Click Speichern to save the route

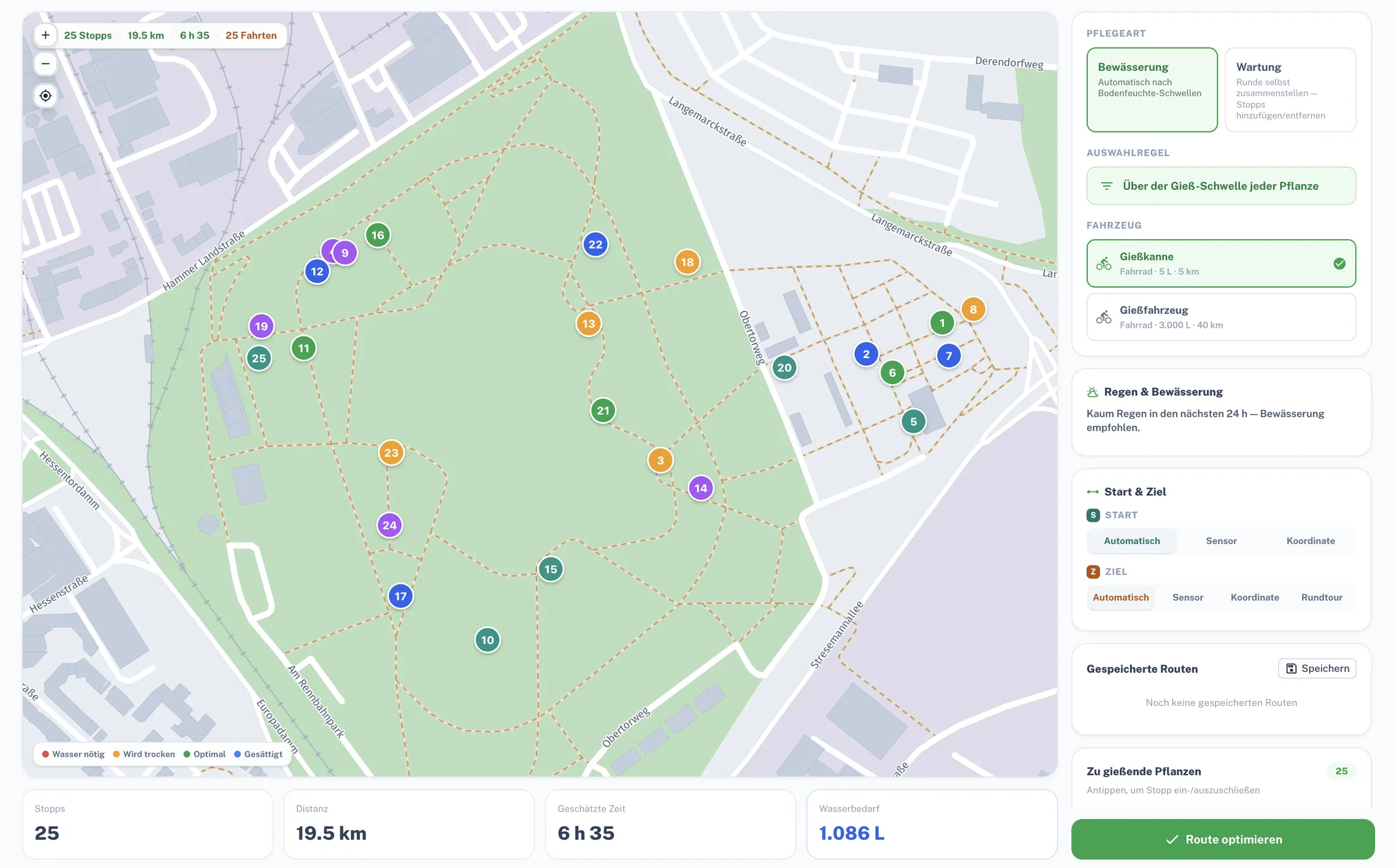tap(1317, 669)
